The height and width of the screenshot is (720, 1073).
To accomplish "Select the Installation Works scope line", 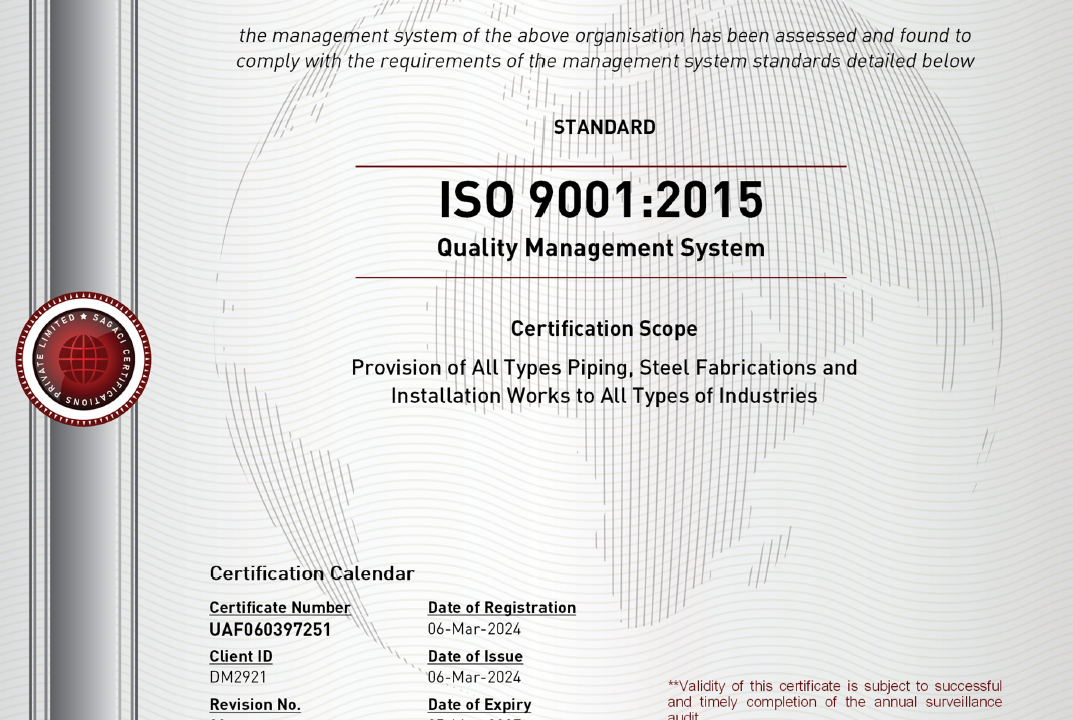I will tap(604, 395).
